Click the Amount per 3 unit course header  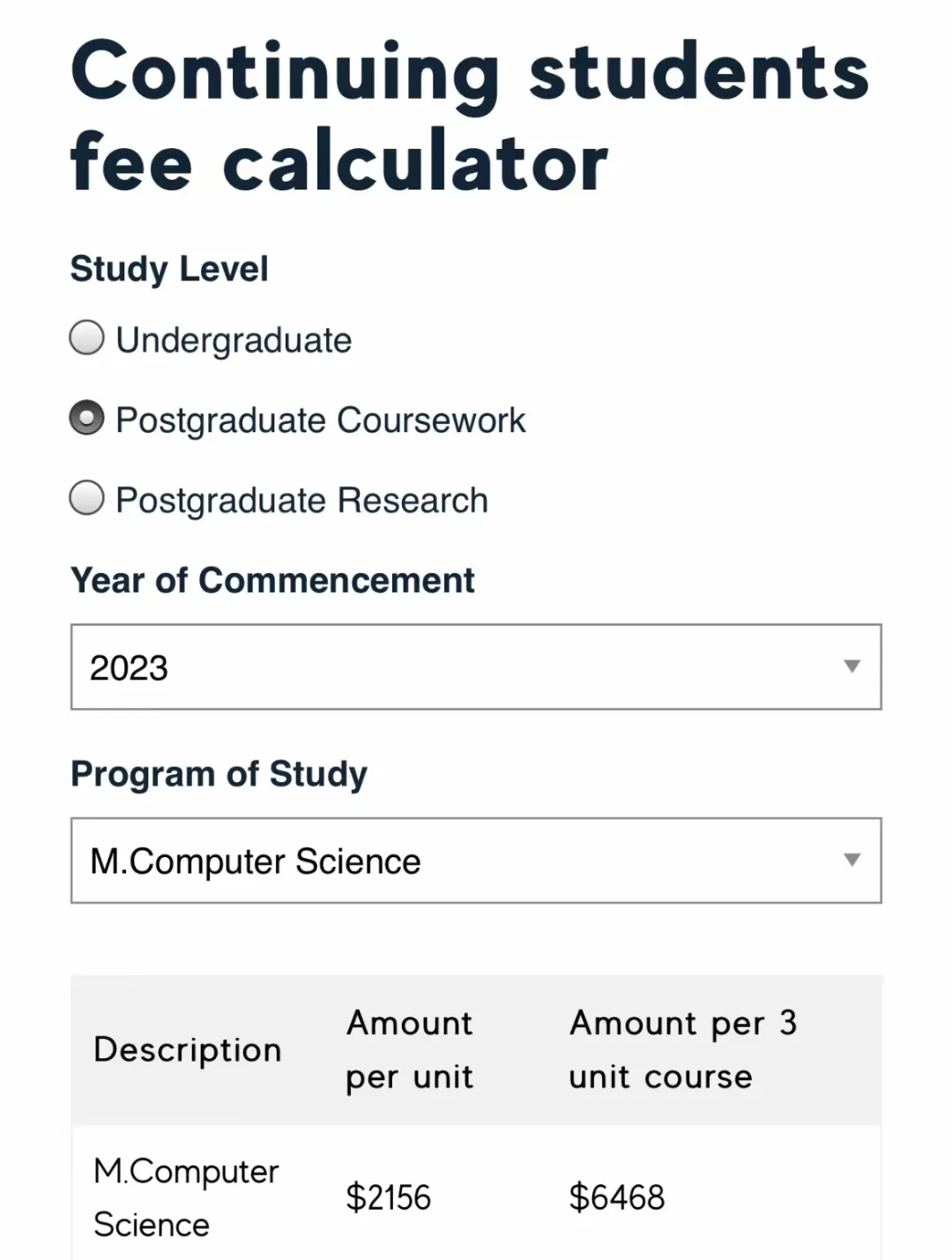click(683, 1050)
